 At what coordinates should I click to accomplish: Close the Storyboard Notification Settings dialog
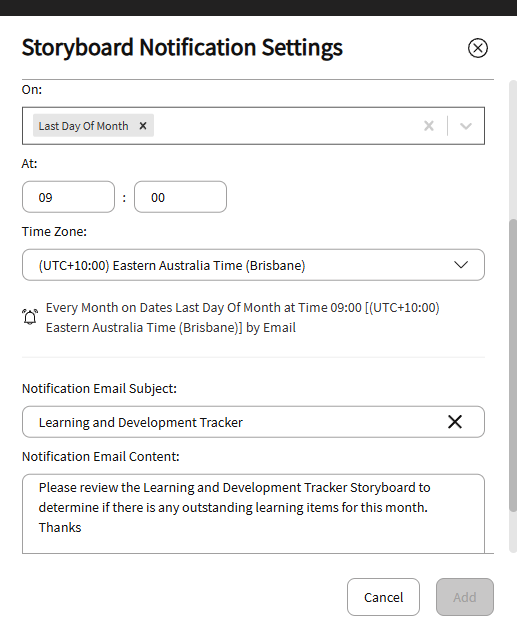tap(477, 48)
